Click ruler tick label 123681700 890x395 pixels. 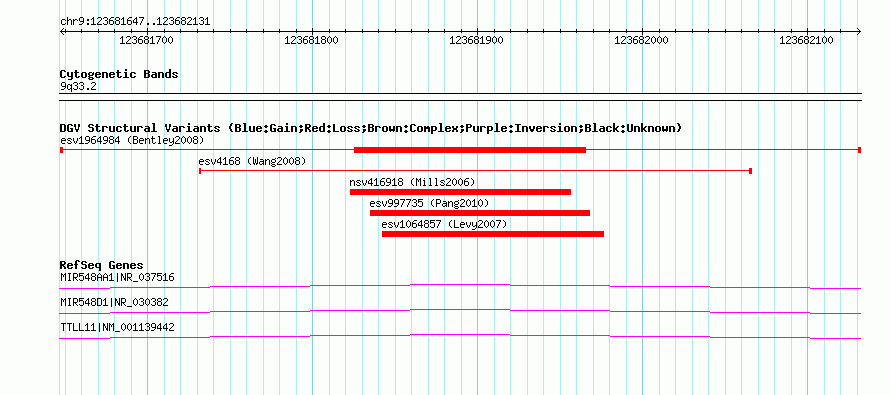pos(146,40)
